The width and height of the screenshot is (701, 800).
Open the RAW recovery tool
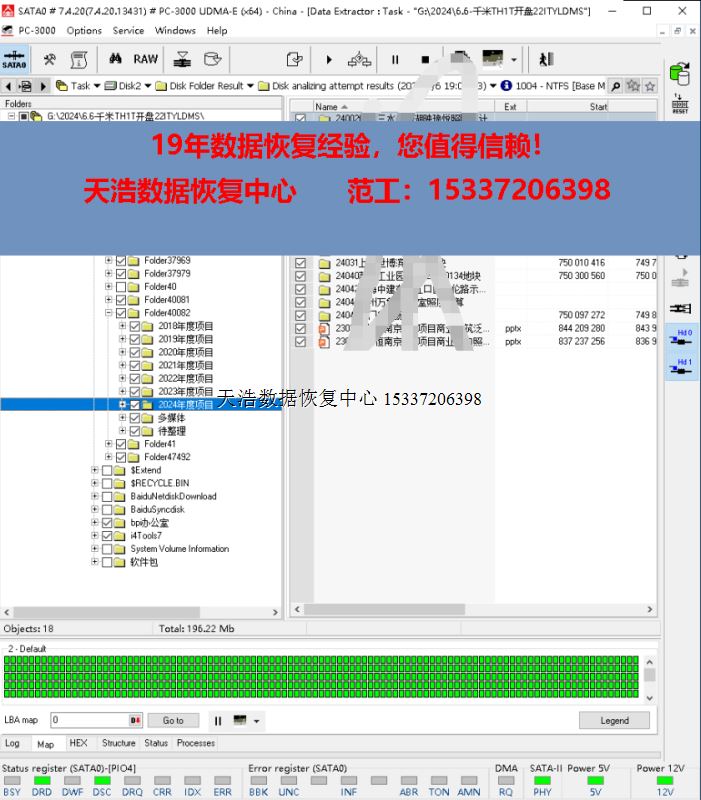pyautogui.click(x=146, y=59)
